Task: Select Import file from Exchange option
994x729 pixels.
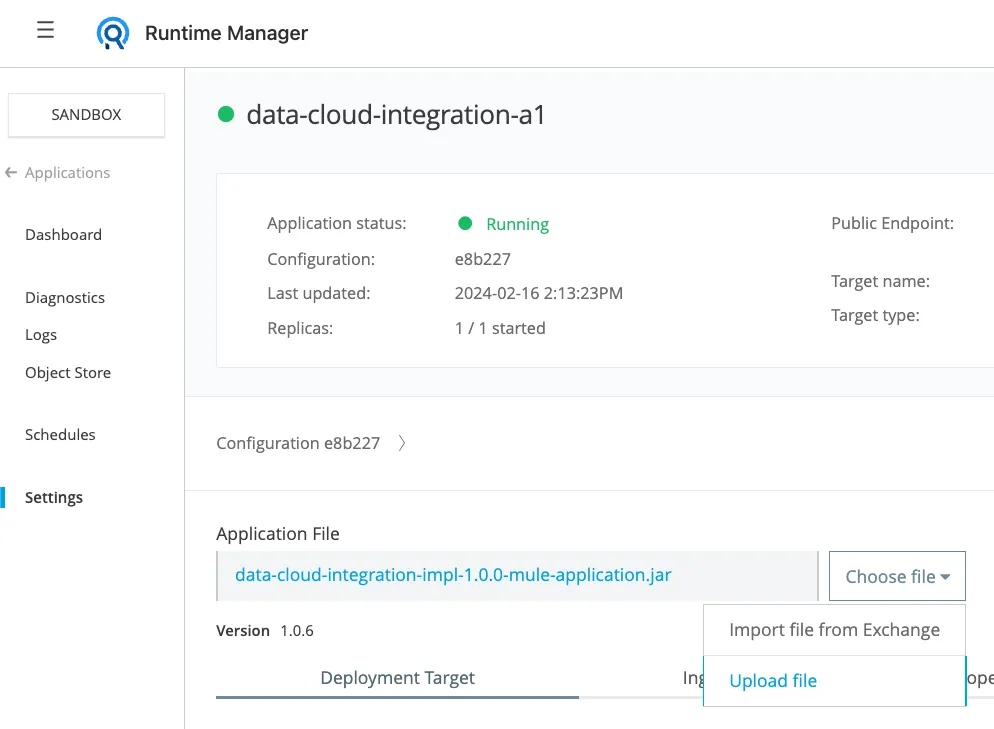Action: click(x=834, y=630)
